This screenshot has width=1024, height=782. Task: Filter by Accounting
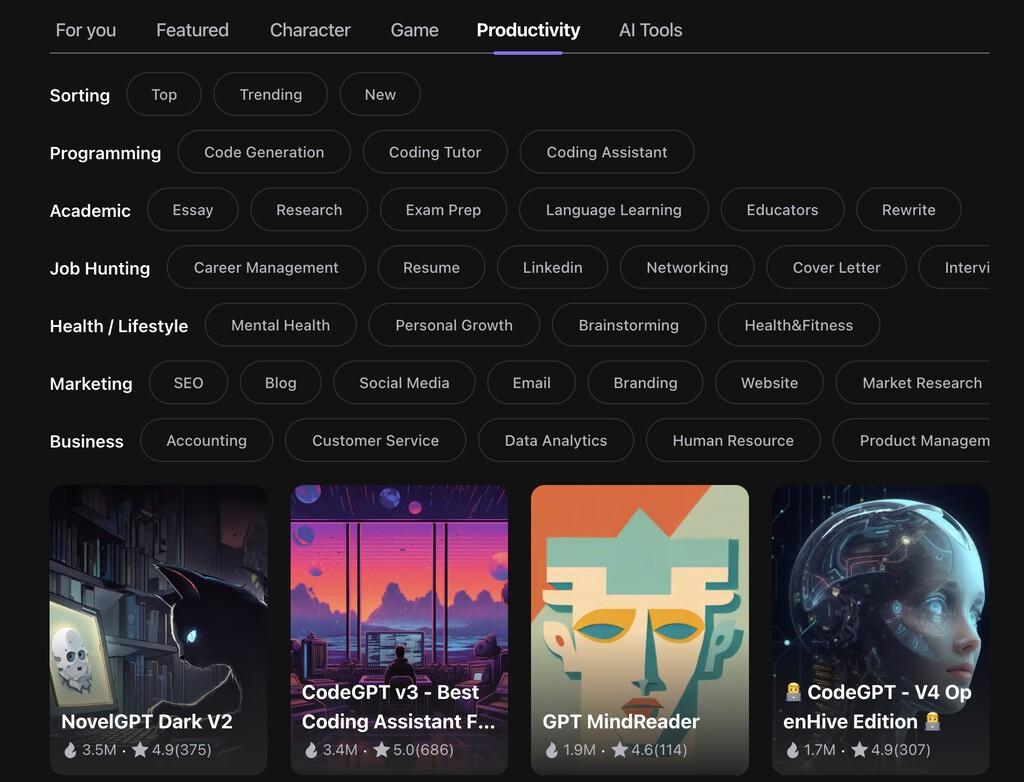click(206, 440)
